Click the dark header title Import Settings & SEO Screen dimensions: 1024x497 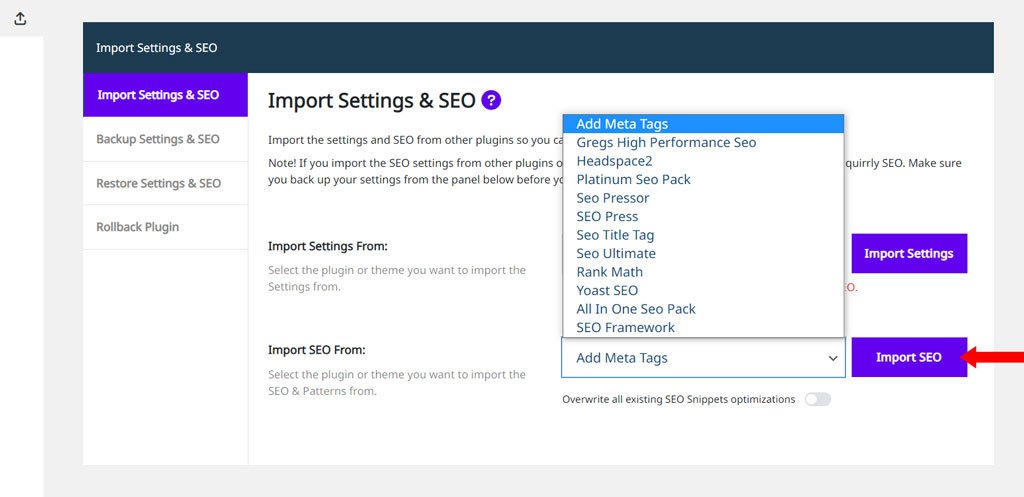(157, 48)
